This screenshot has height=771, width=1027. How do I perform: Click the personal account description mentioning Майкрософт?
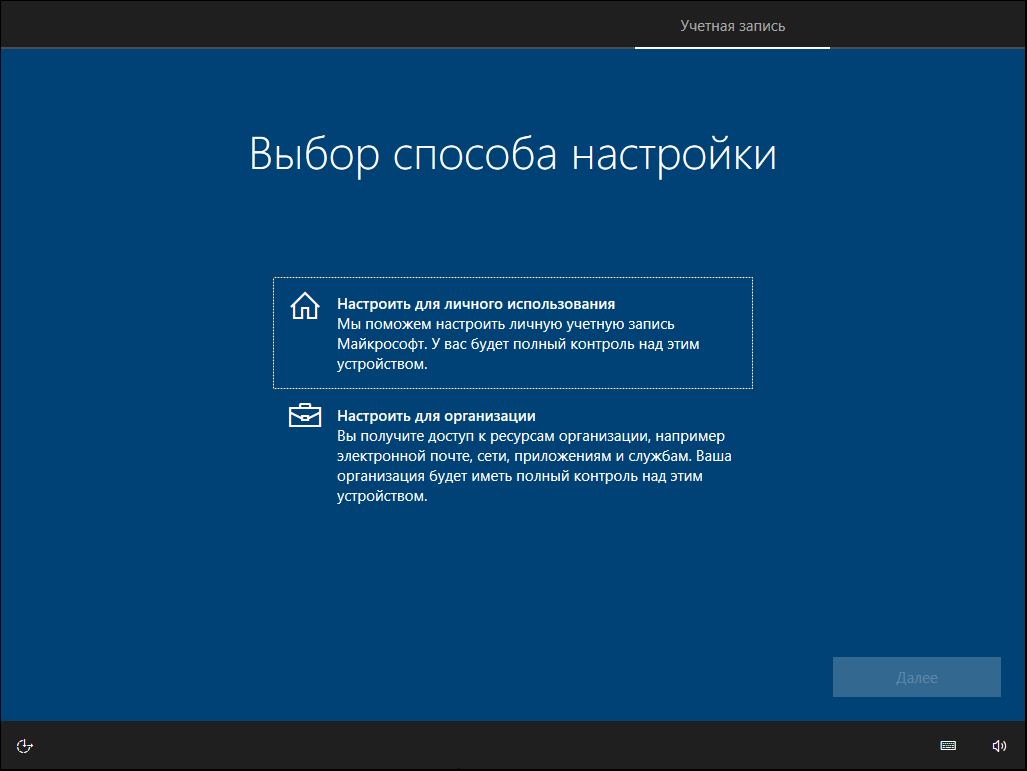tap(518, 344)
